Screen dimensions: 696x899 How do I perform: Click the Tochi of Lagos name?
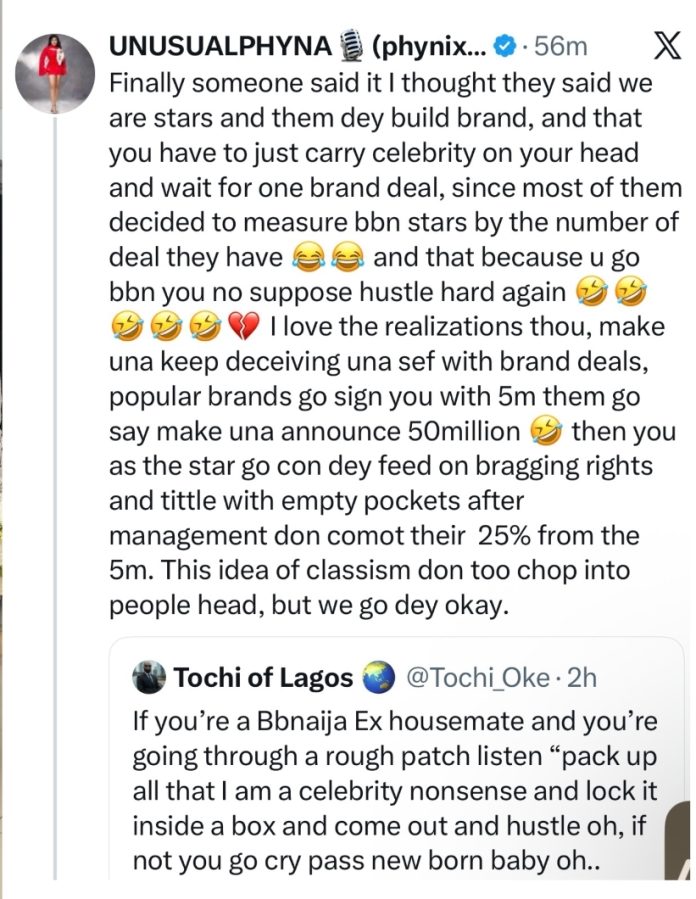tap(263, 677)
